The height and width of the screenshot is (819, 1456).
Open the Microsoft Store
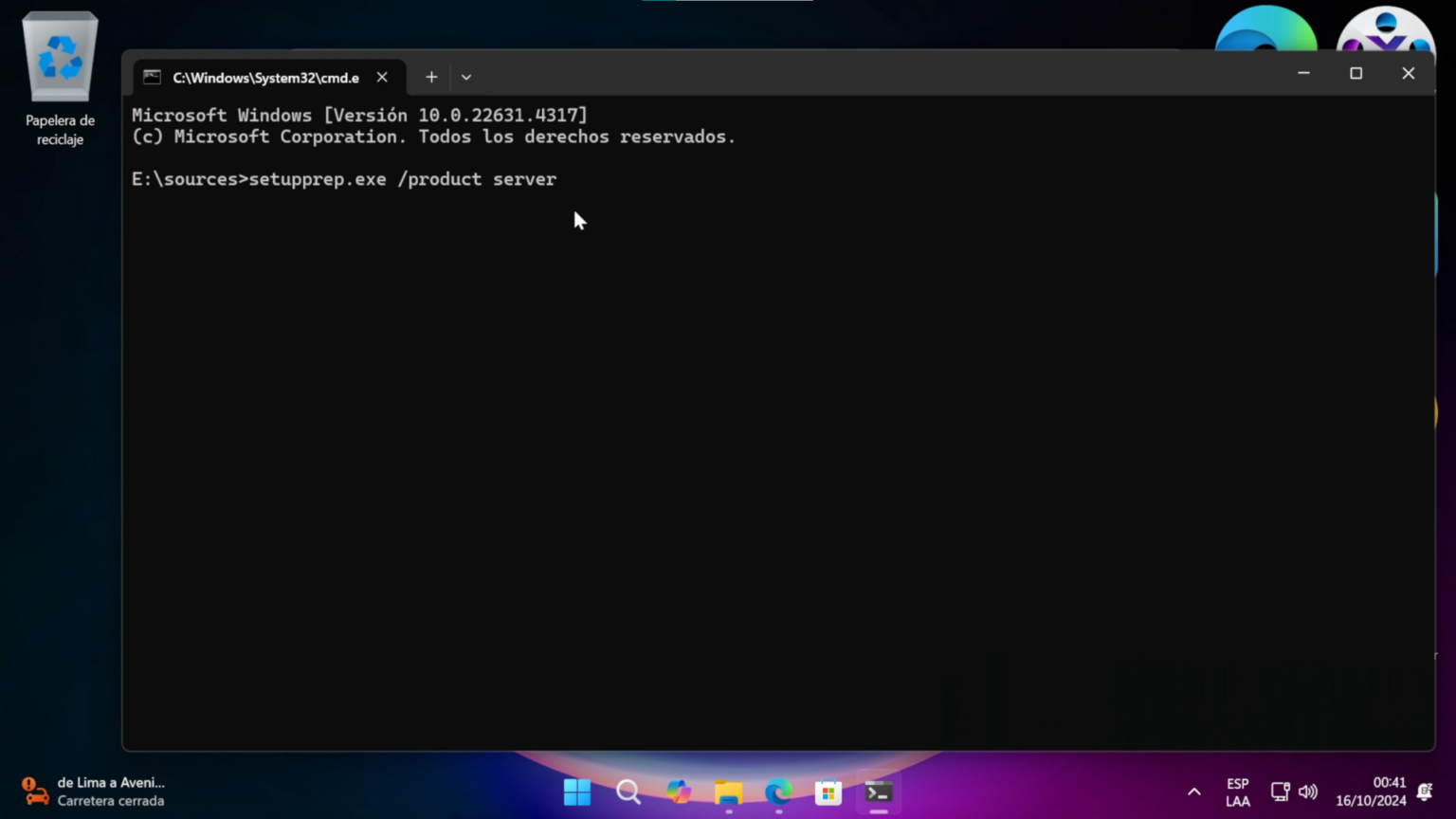(x=828, y=792)
